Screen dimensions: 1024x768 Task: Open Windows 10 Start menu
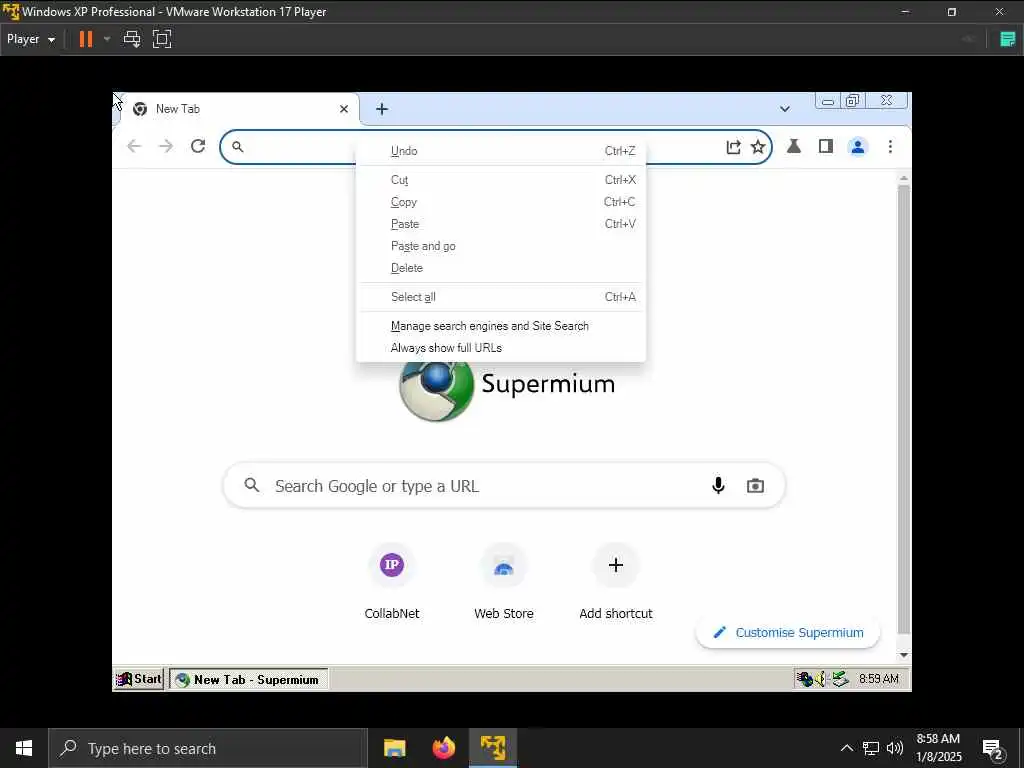[x=24, y=748]
